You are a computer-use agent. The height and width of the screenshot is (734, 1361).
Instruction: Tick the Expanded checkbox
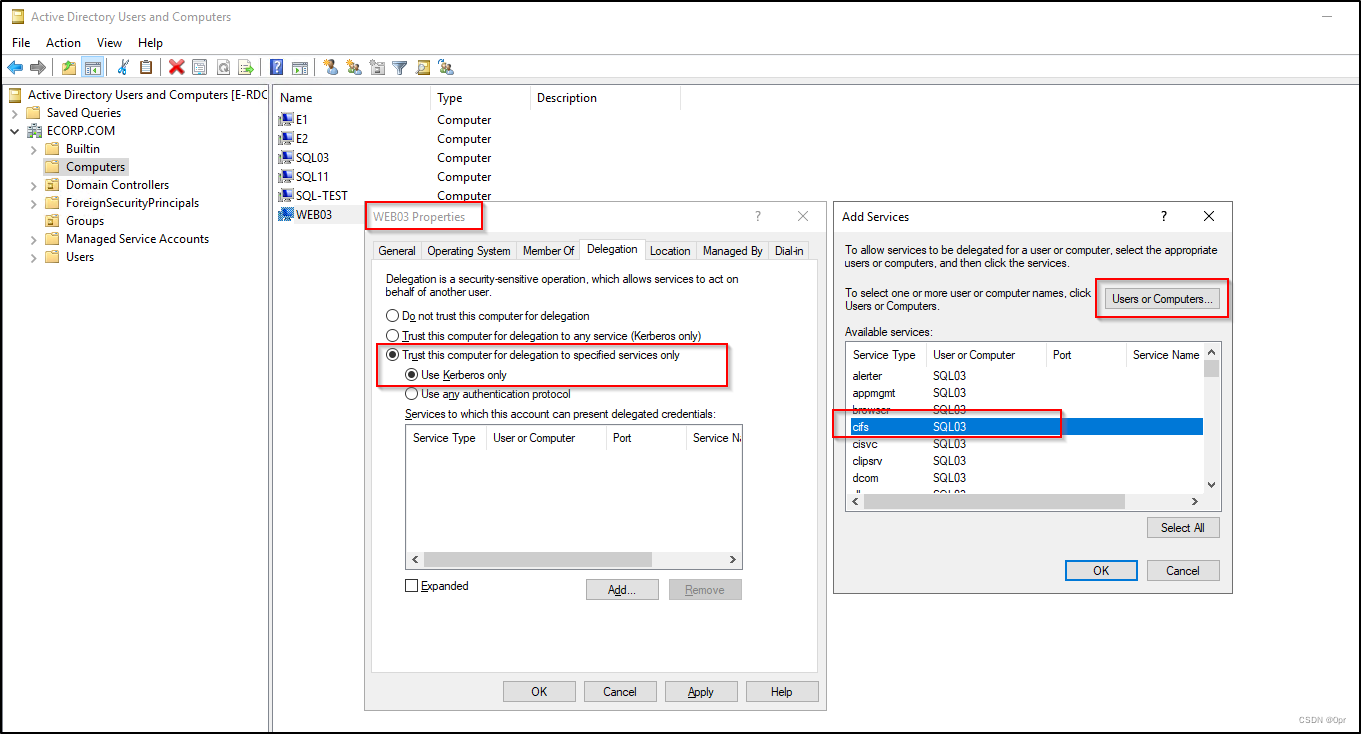click(x=411, y=586)
